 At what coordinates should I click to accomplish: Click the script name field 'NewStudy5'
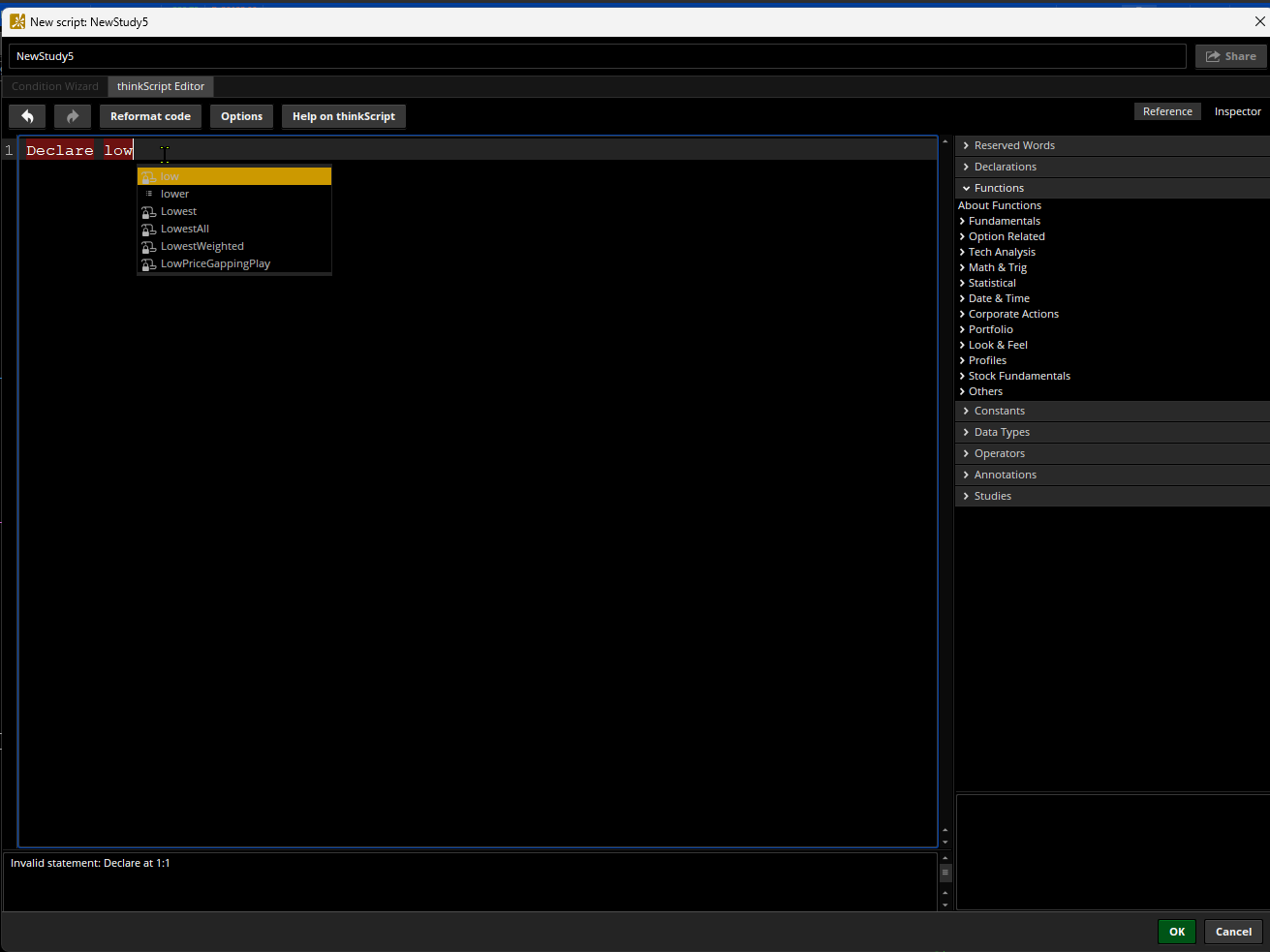point(597,56)
